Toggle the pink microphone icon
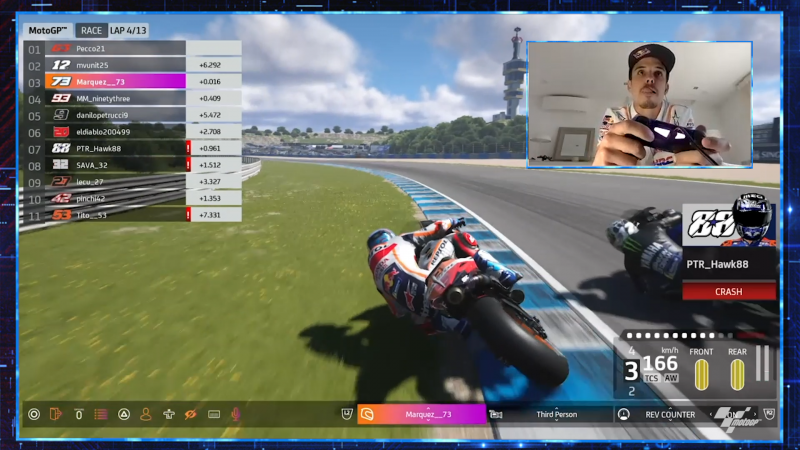 click(236, 414)
